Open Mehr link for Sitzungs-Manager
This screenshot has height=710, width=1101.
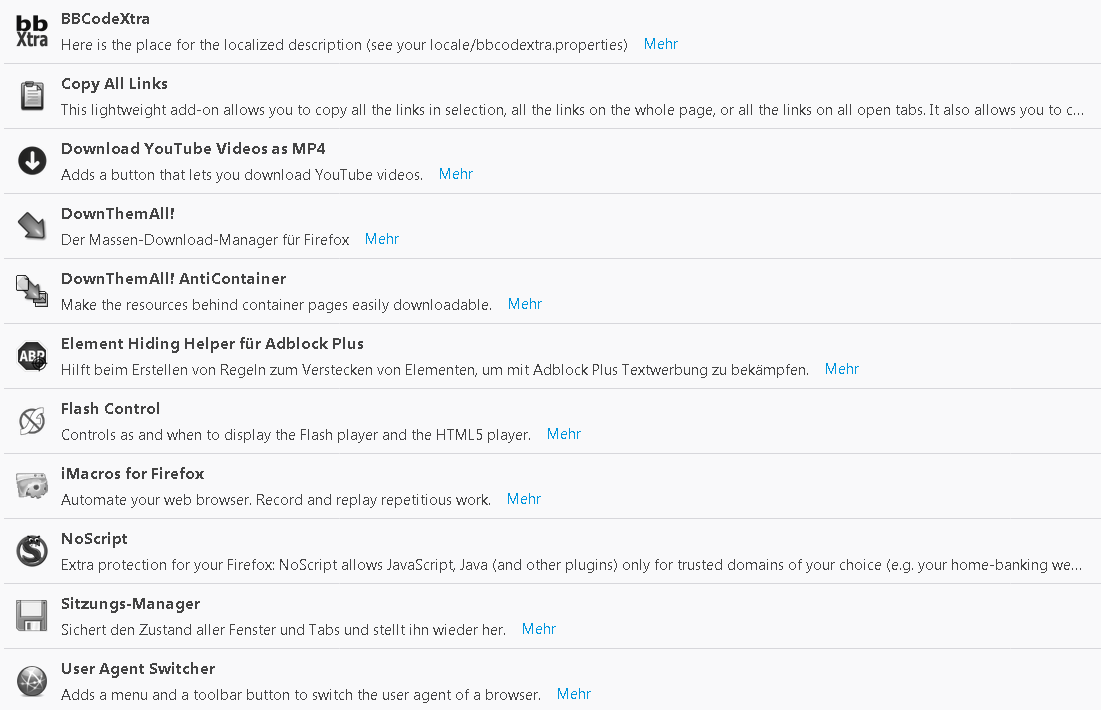coord(539,629)
